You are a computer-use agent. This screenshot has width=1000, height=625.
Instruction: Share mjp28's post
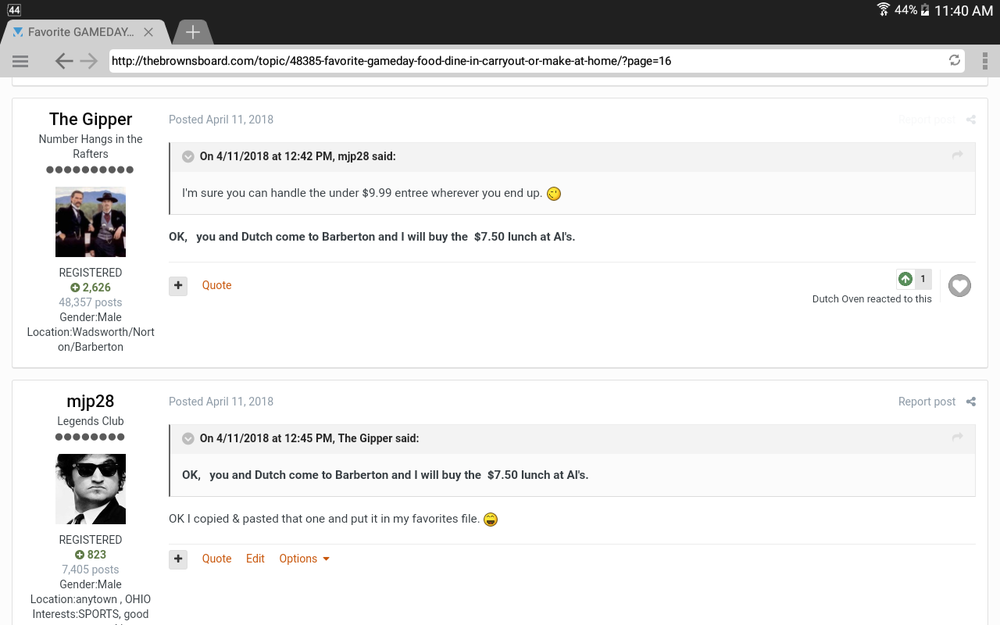(971, 402)
